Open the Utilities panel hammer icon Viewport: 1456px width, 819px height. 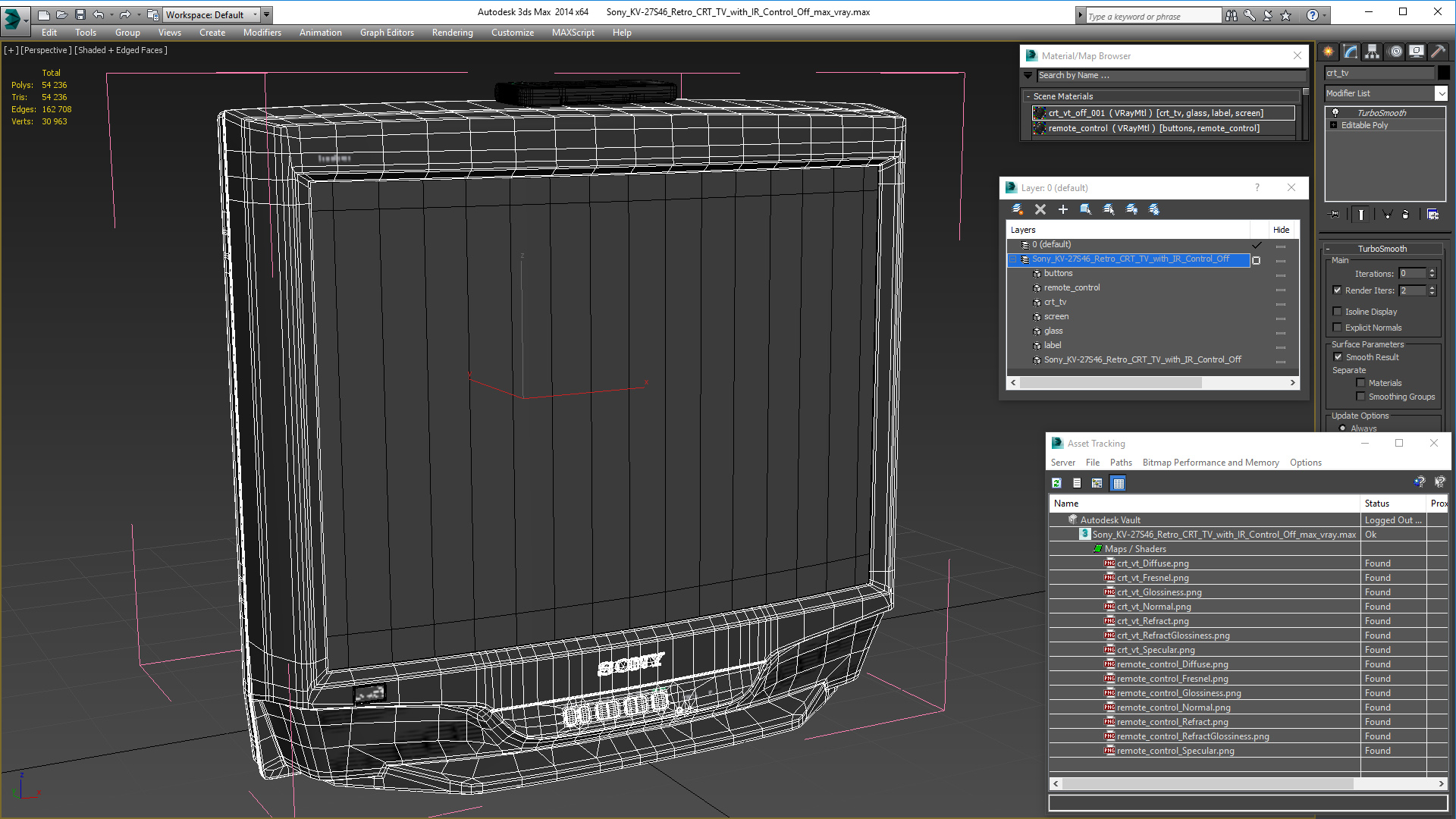coord(1438,52)
